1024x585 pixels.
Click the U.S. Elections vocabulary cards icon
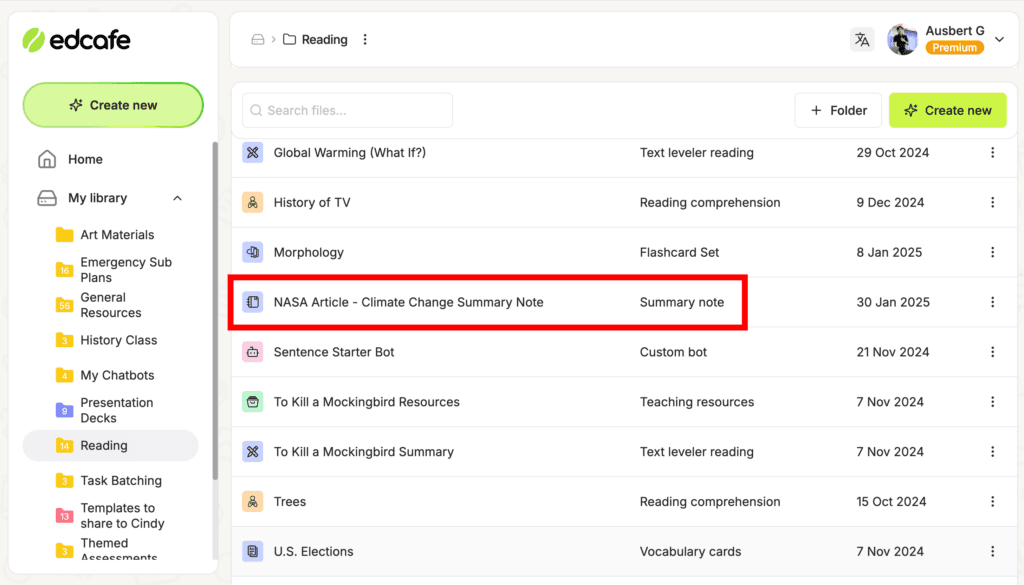pyautogui.click(x=253, y=552)
